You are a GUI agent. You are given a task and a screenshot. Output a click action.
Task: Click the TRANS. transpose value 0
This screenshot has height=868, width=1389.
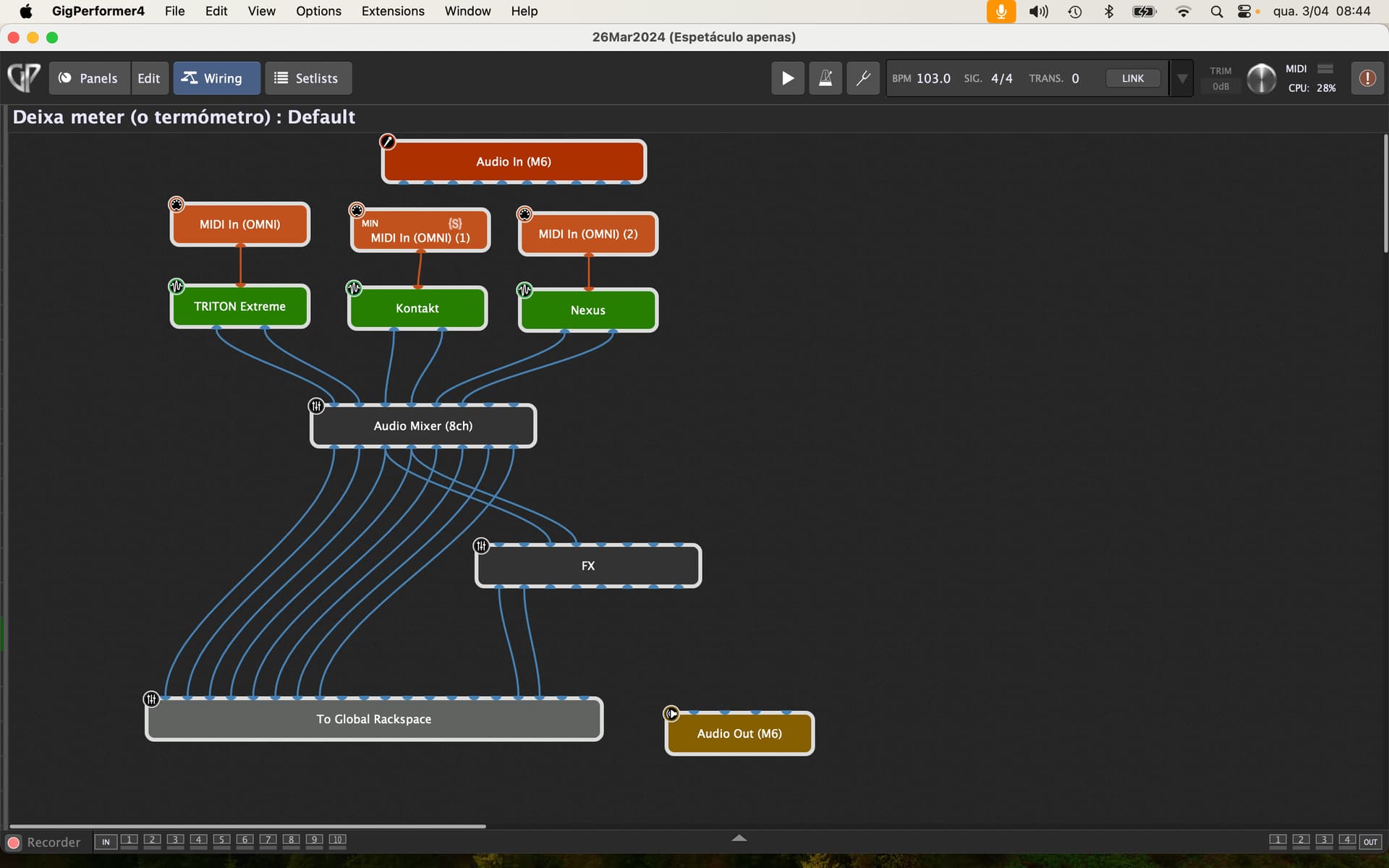(1076, 78)
